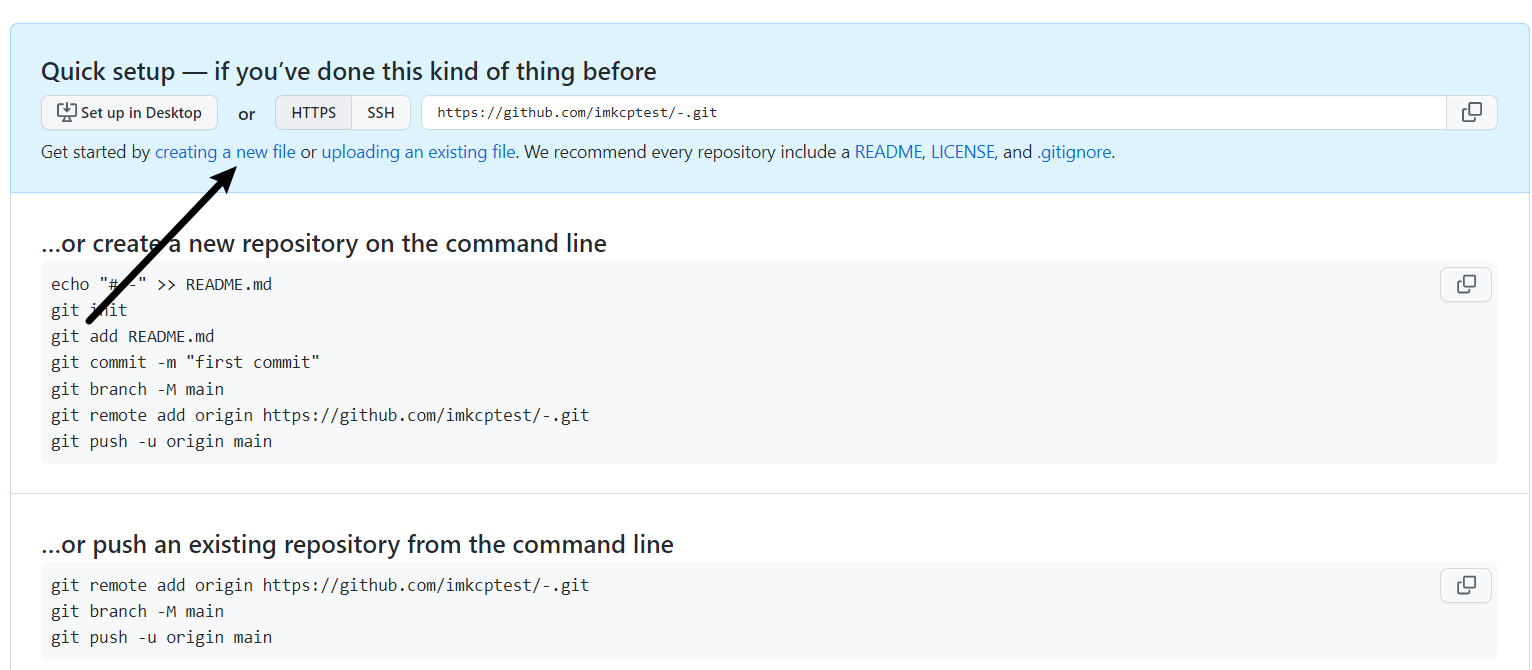Copy the repository HTTPS URL to clipboard
This screenshot has width=1532, height=670.
pos(1471,113)
